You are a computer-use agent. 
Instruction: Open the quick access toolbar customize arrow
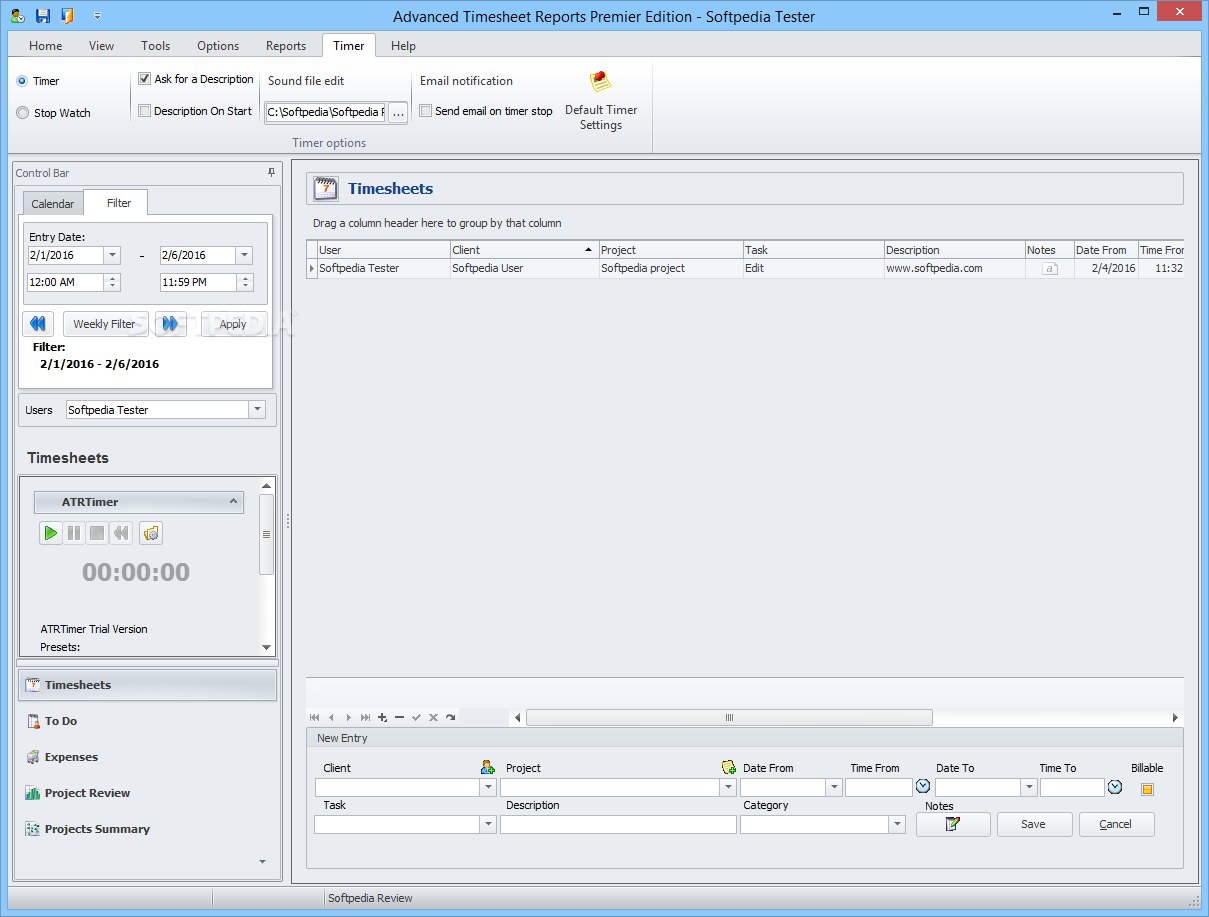point(97,16)
